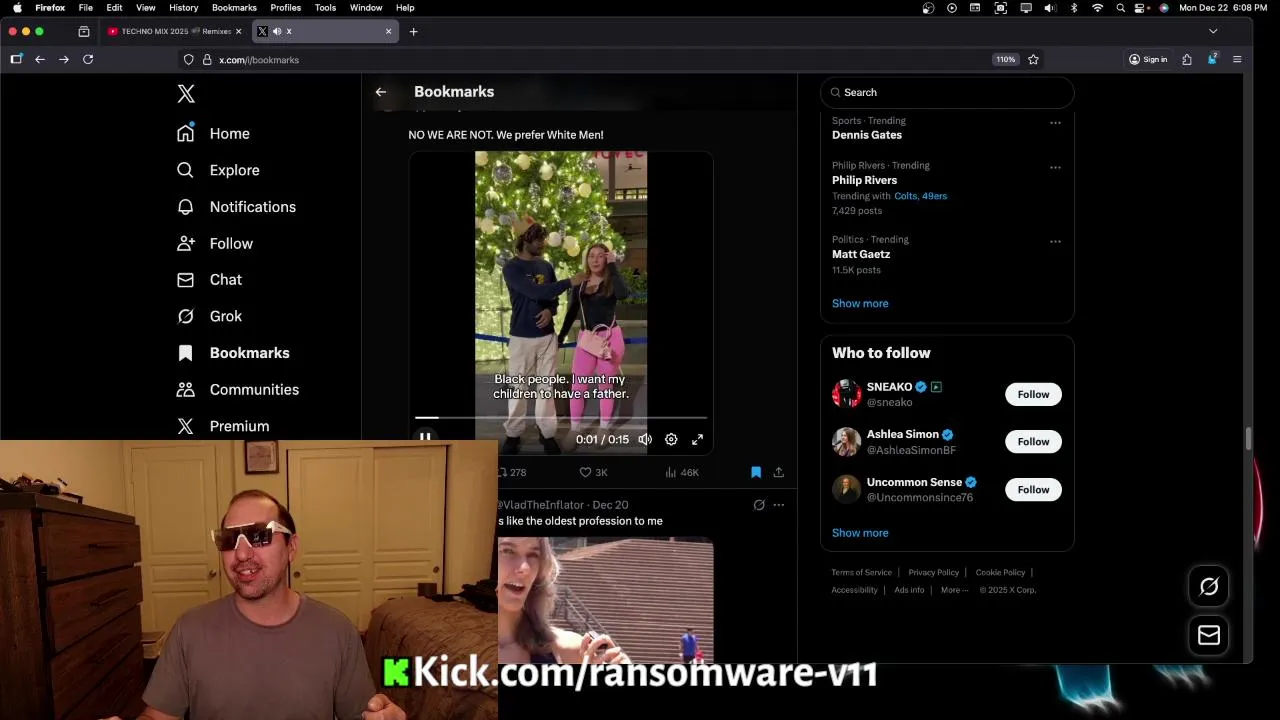
Task: Enter fullscreen on the video
Action: point(697,439)
